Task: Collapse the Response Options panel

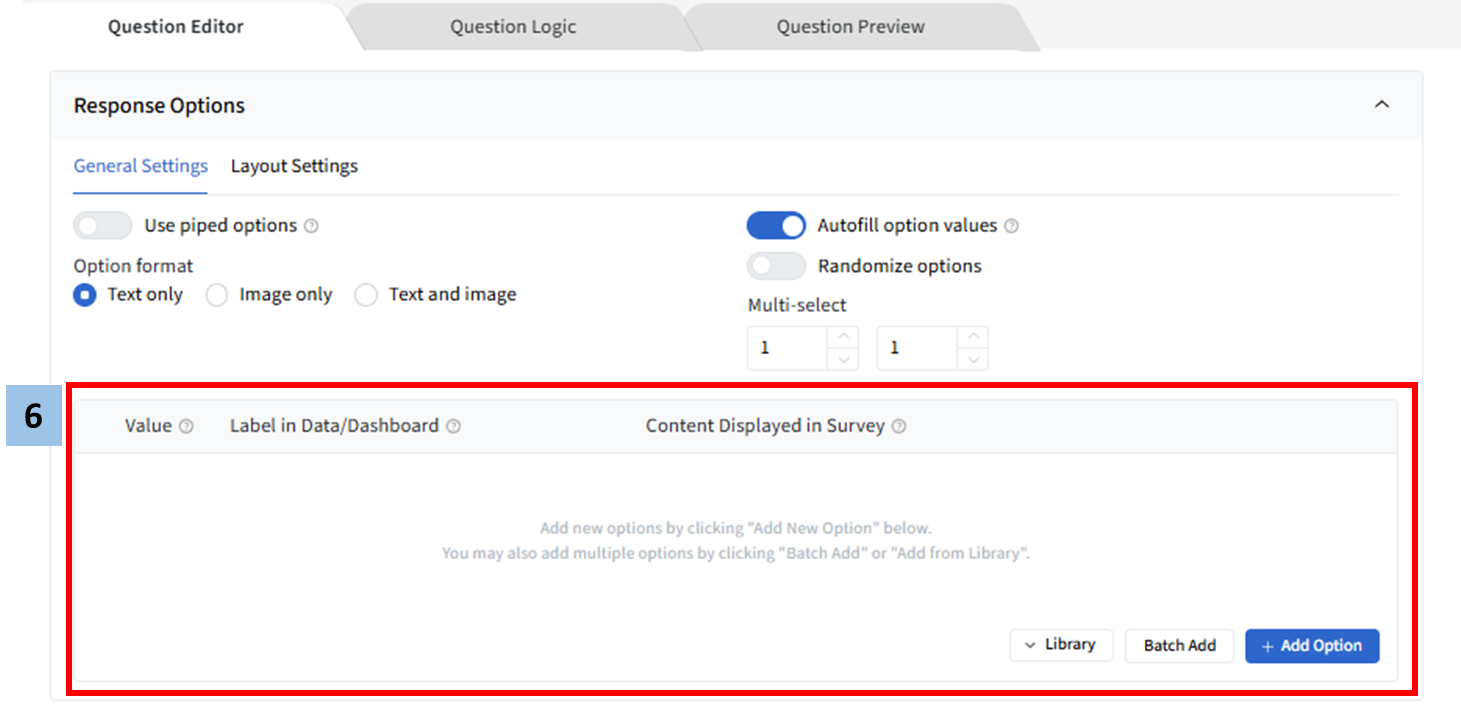Action: 1382,105
